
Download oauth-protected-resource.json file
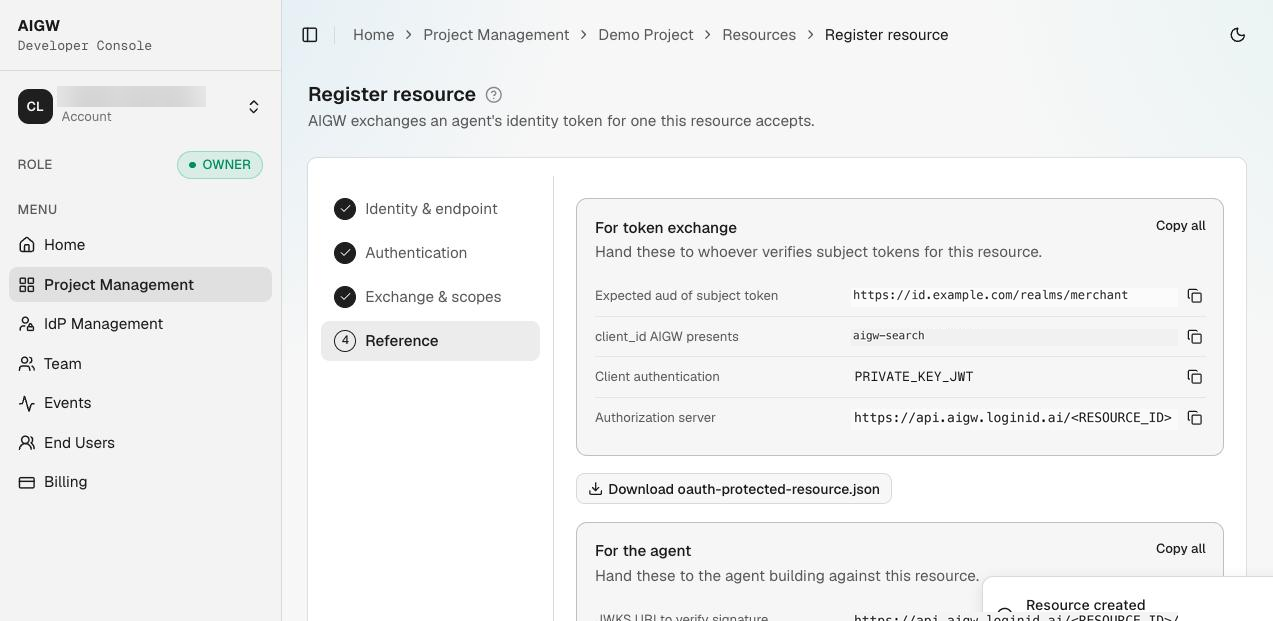click(x=734, y=489)
